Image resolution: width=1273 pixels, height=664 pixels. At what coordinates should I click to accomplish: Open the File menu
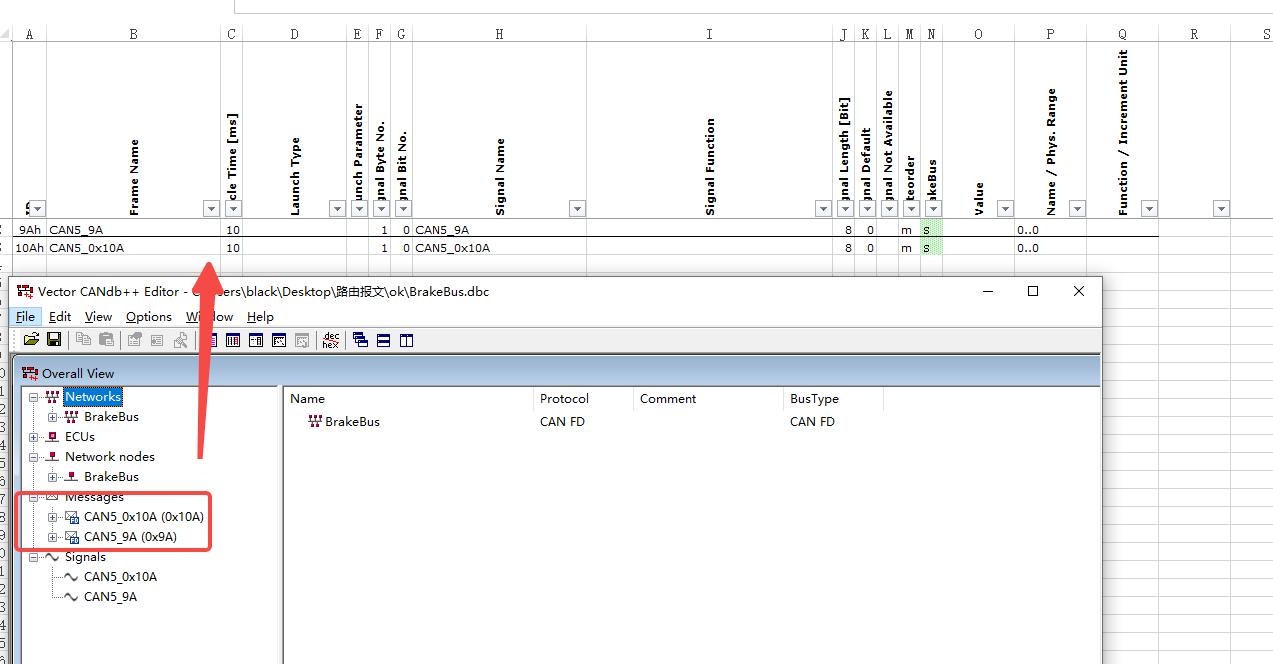pyautogui.click(x=25, y=316)
